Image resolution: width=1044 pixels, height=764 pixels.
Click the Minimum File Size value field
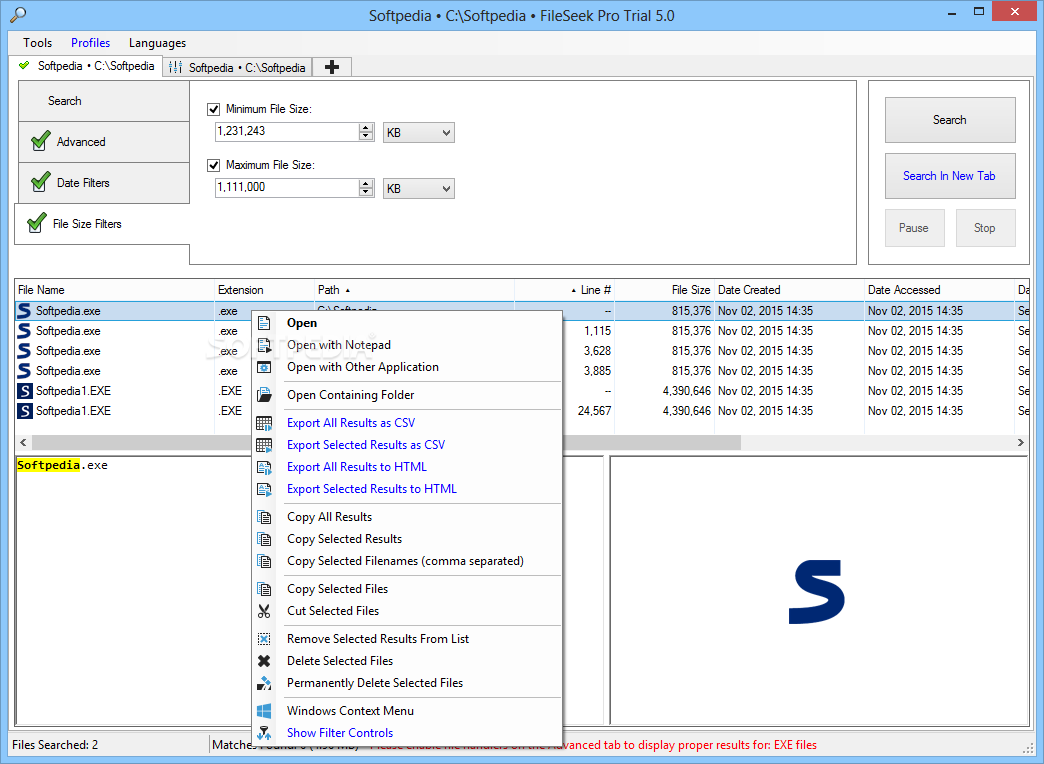pyautogui.click(x=287, y=132)
